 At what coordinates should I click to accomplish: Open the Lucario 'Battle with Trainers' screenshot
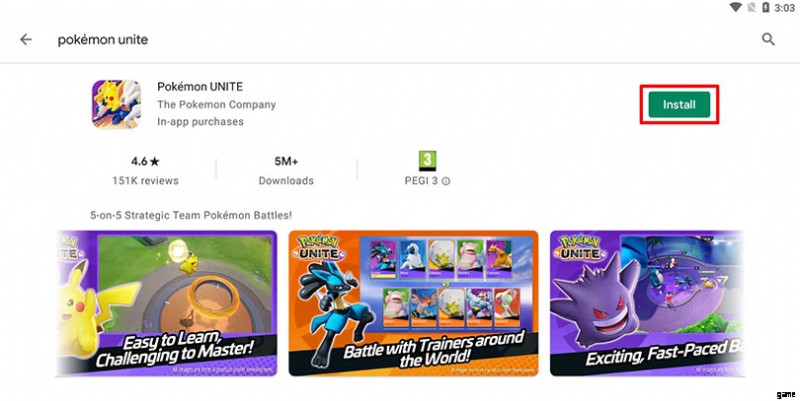point(413,304)
